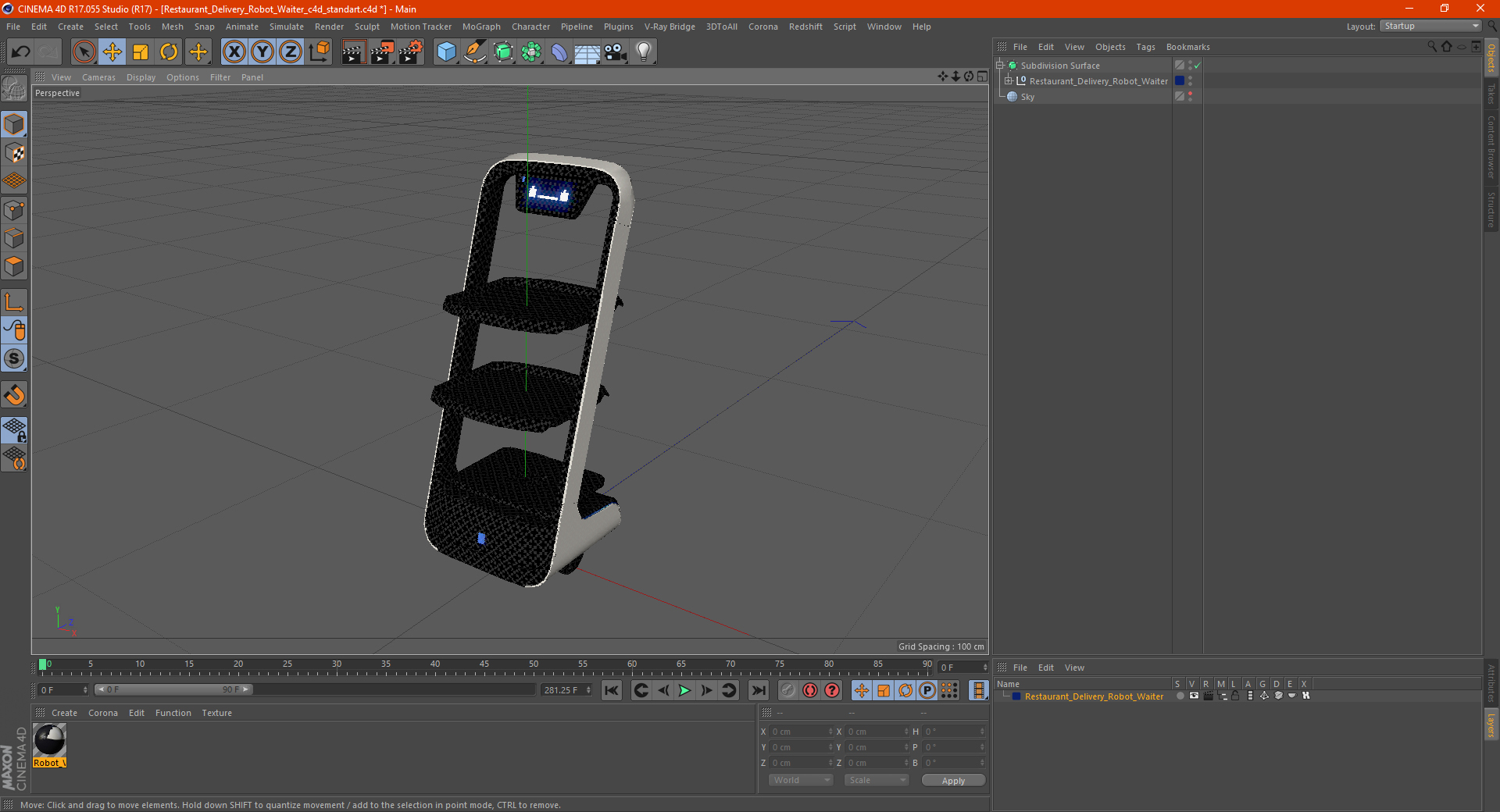Open material manager Texture menu
Image resolution: width=1500 pixels, height=812 pixels.
click(x=216, y=713)
